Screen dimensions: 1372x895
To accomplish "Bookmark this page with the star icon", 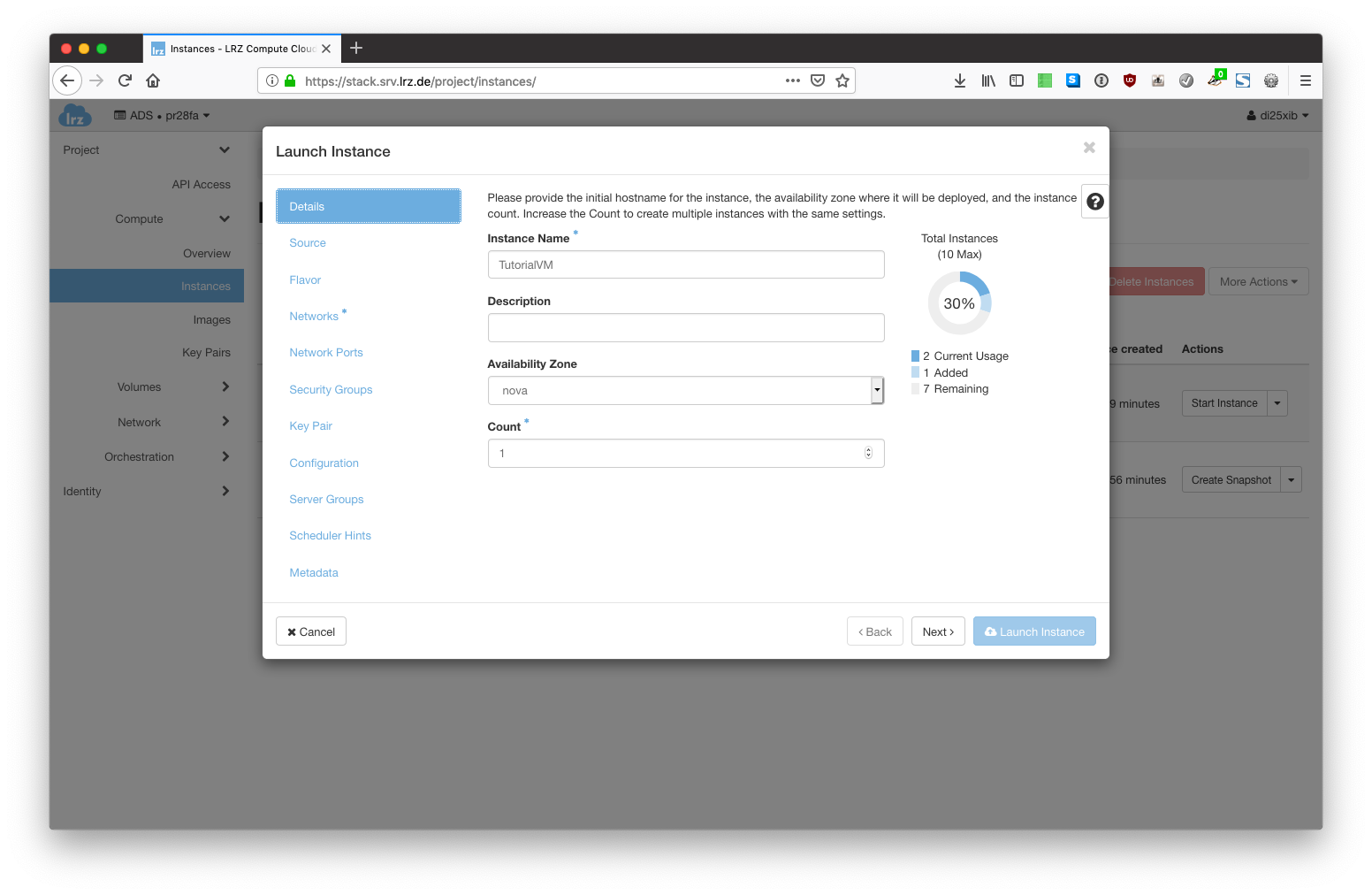I will click(842, 80).
